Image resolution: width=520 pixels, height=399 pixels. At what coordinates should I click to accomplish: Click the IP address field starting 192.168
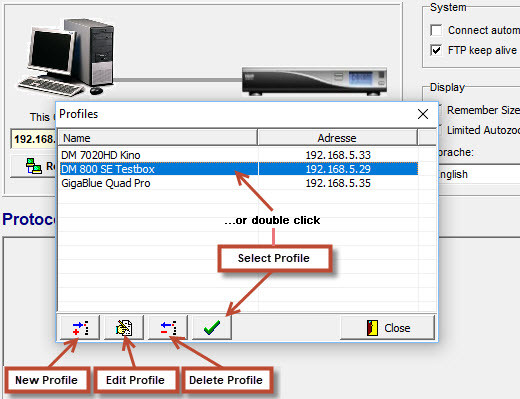click(x=33, y=139)
